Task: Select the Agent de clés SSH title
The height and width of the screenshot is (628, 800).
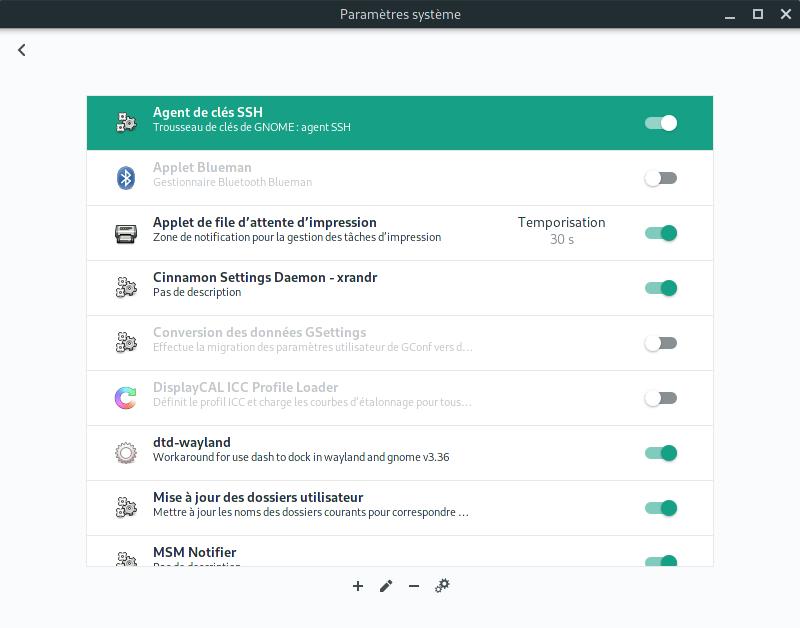Action: point(208,112)
